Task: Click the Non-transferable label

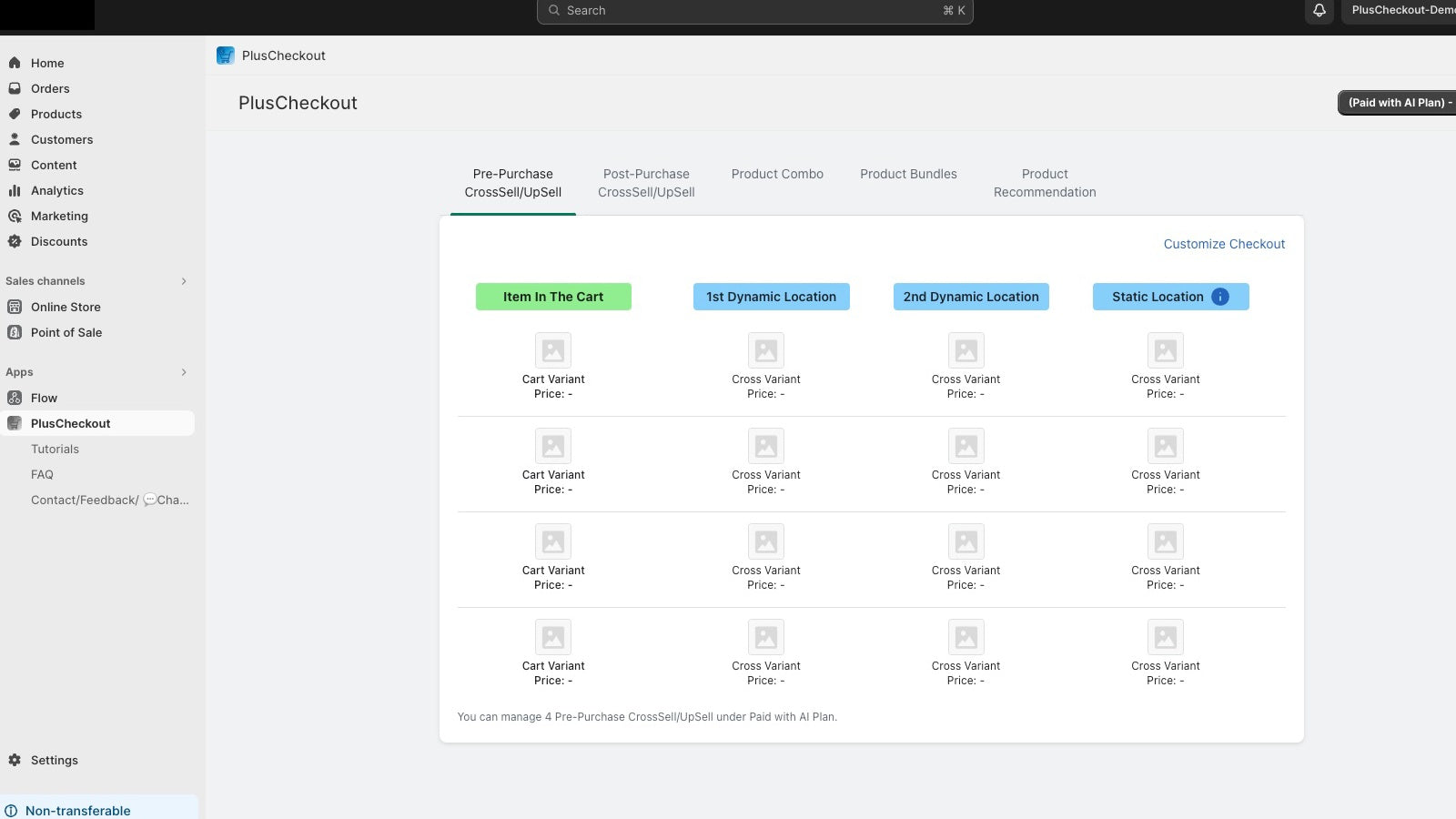Action: click(x=78, y=811)
